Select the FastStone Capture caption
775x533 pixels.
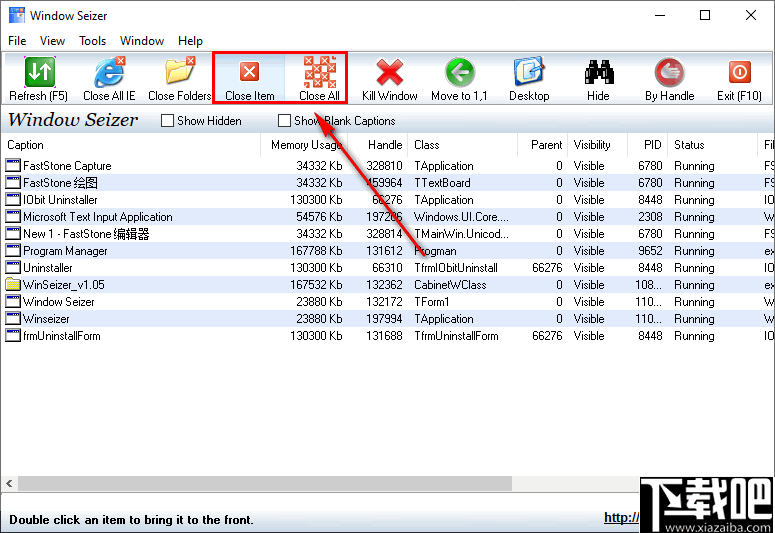click(67, 166)
